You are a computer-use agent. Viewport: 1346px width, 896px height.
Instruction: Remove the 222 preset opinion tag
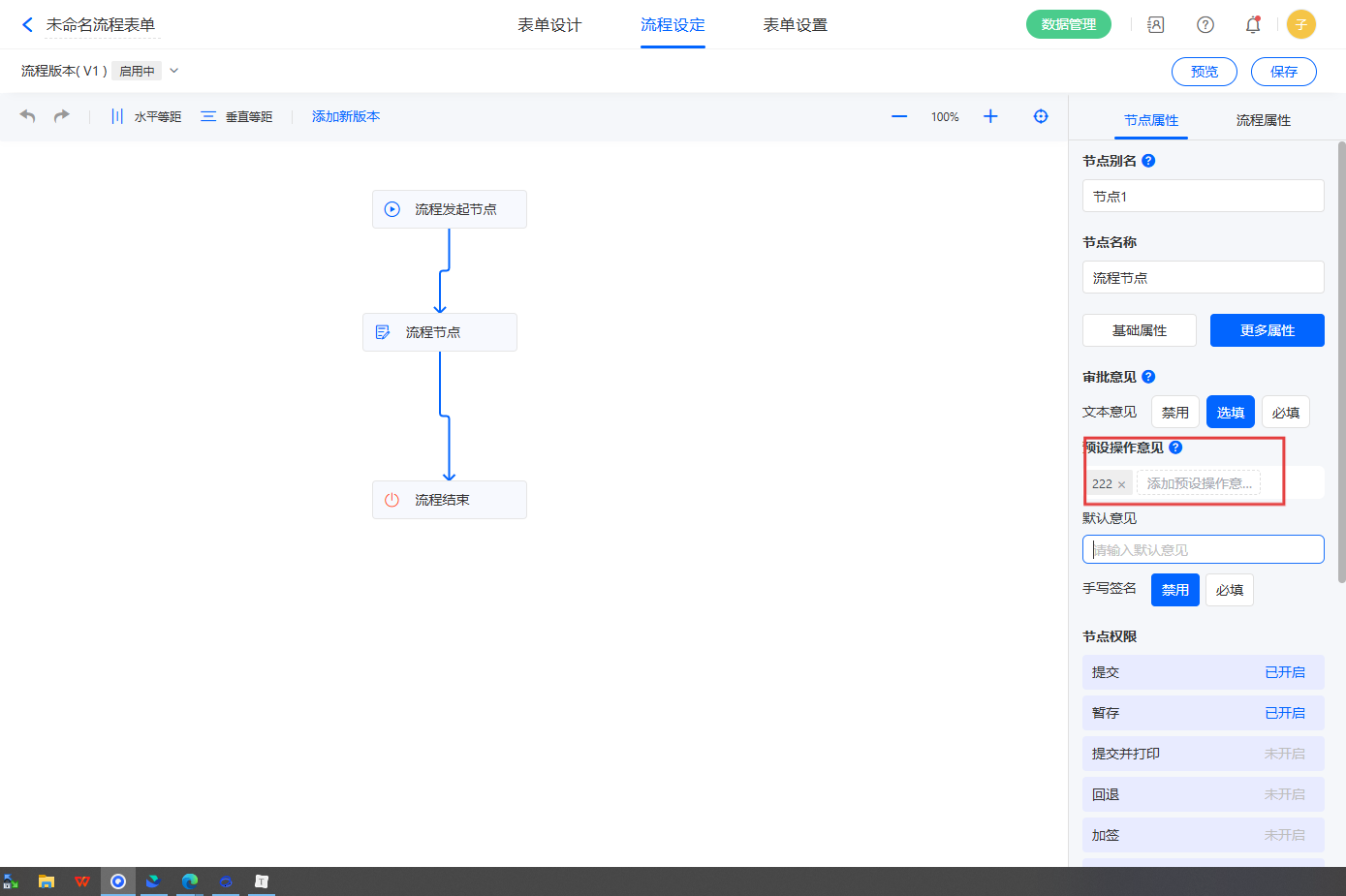[1122, 484]
